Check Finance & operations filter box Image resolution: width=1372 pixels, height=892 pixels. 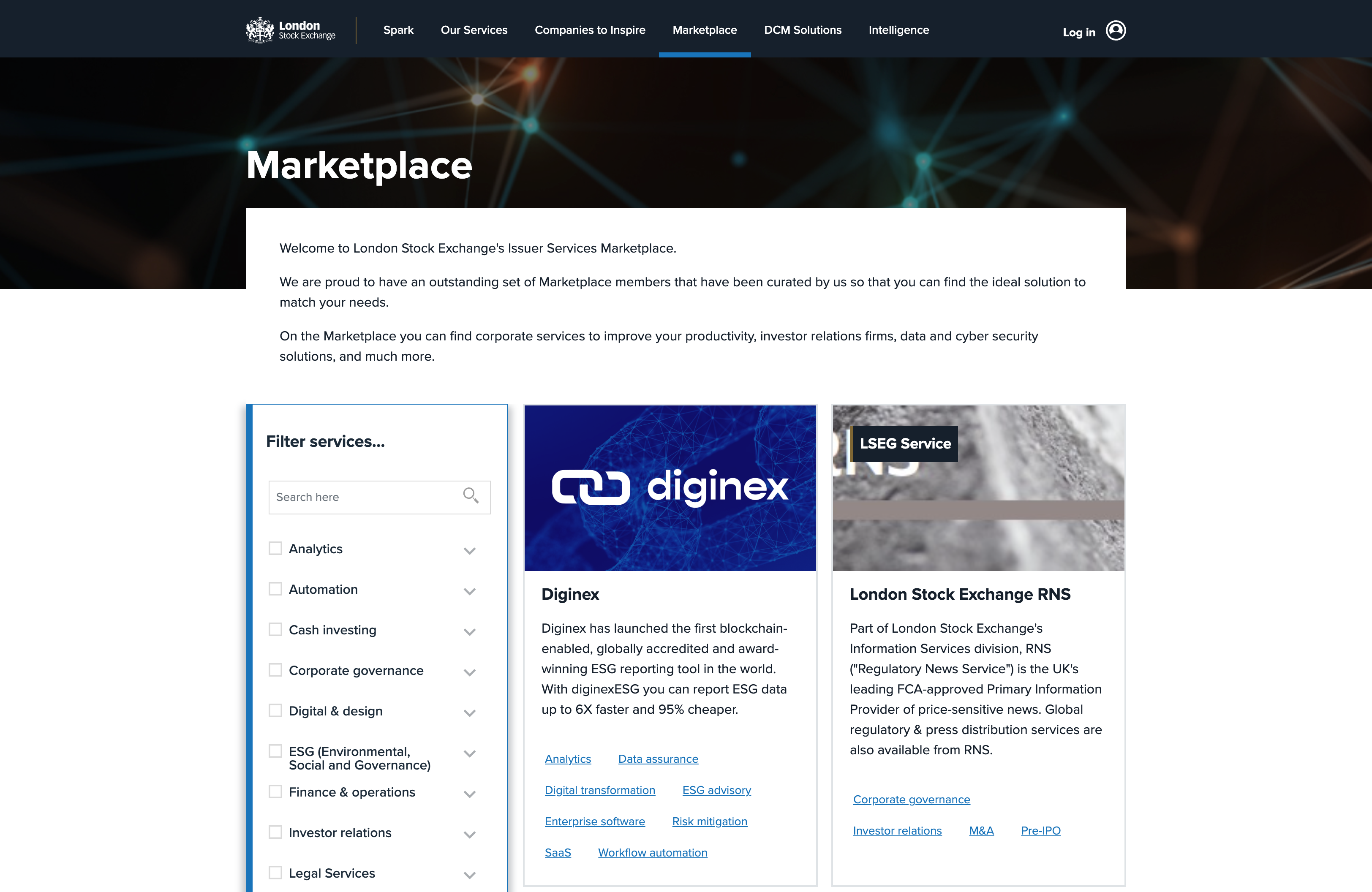[x=275, y=791]
